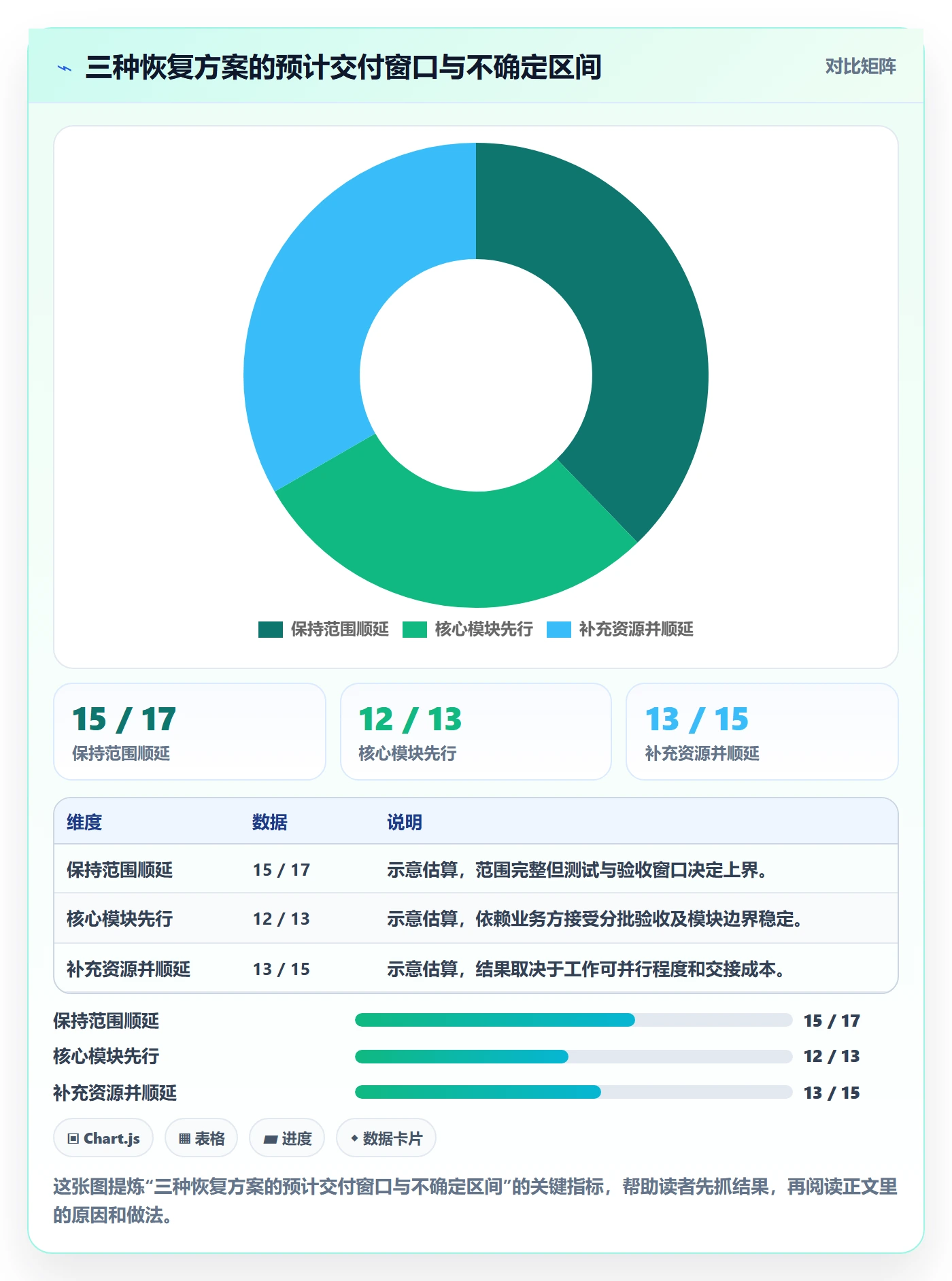
Task: Open the 15 / 17 data card
Action: pyautogui.click(x=190, y=732)
